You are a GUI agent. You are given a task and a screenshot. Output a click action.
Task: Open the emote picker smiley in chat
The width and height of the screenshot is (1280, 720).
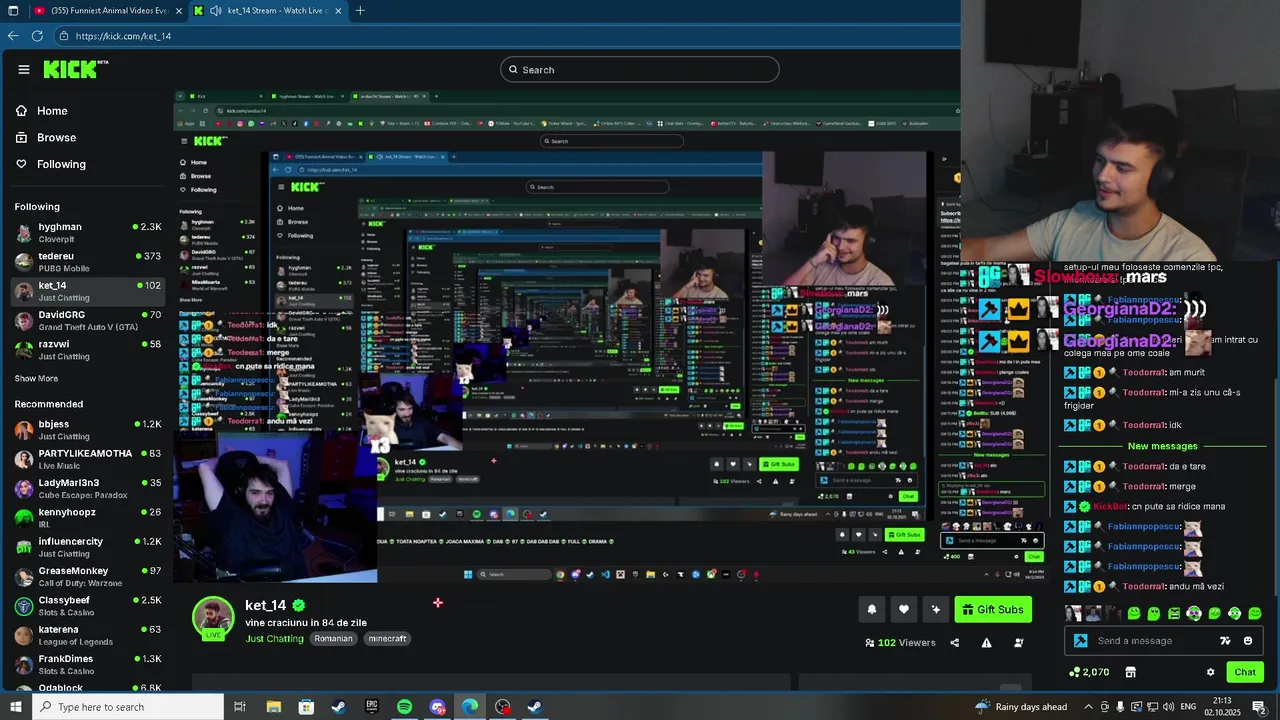pyautogui.click(x=1248, y=641)
